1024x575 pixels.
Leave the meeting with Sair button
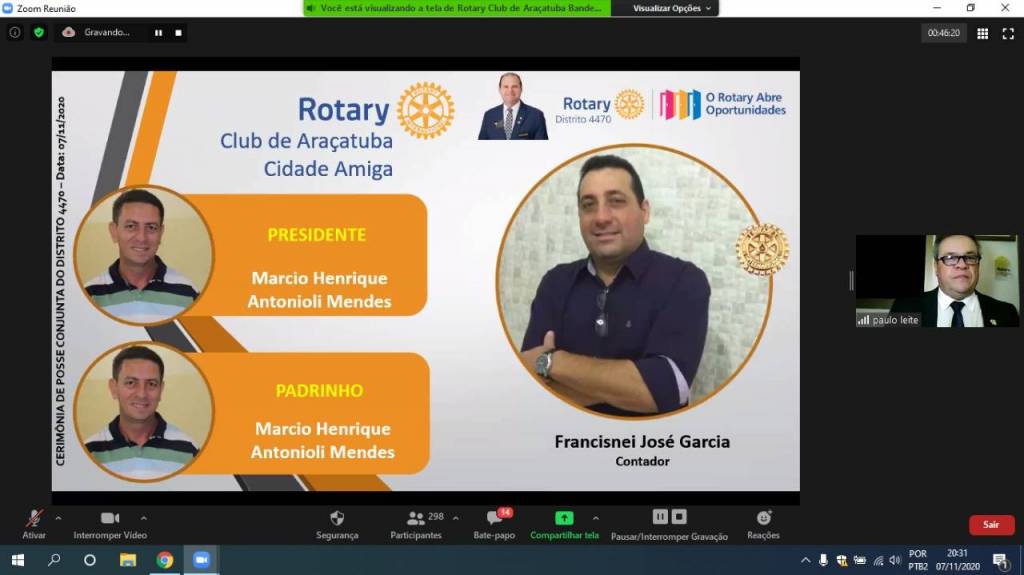pos(990,525)
